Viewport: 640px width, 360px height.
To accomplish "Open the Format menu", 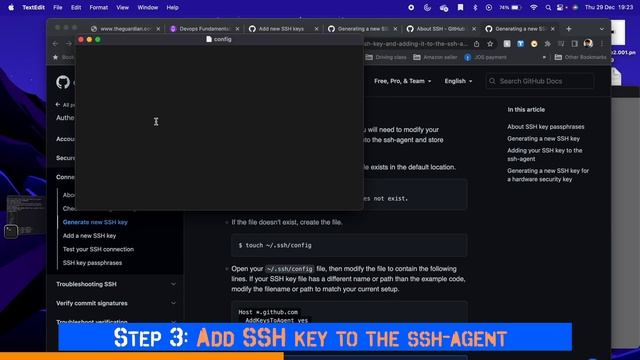I will 98,7.
